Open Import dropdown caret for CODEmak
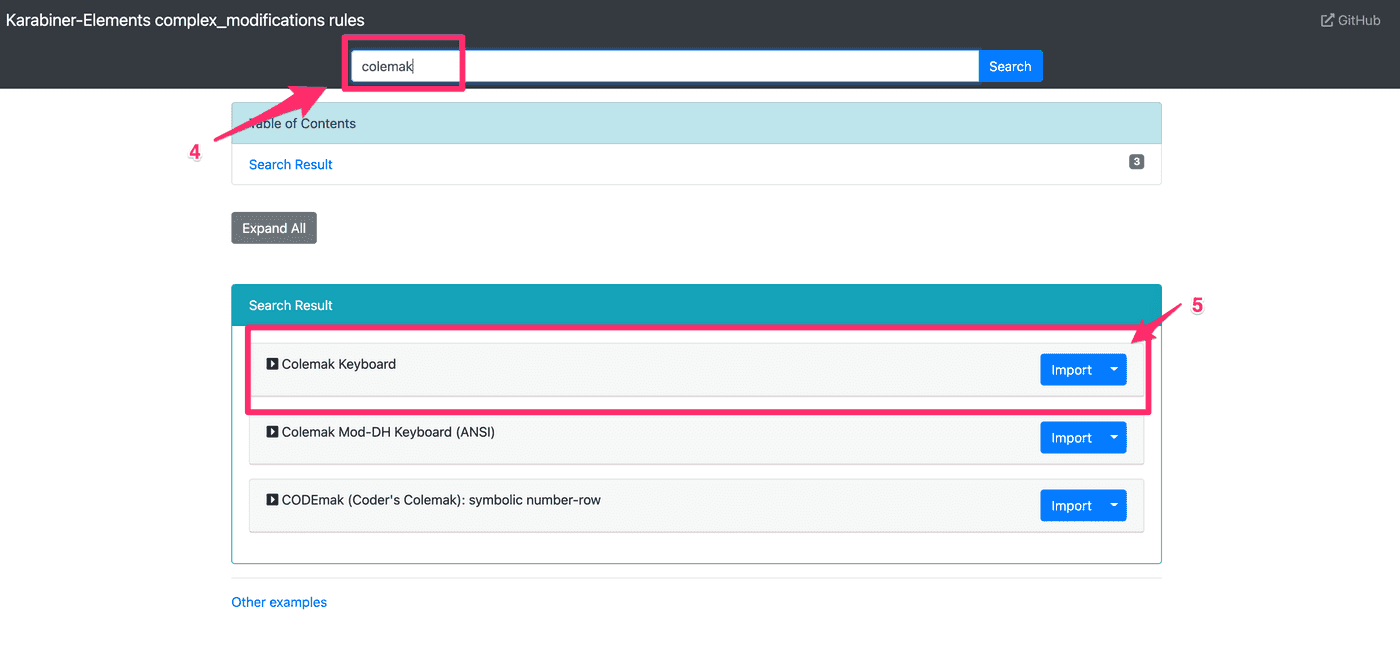The width and height of the screenshot is (1400, 663). 1114,506
